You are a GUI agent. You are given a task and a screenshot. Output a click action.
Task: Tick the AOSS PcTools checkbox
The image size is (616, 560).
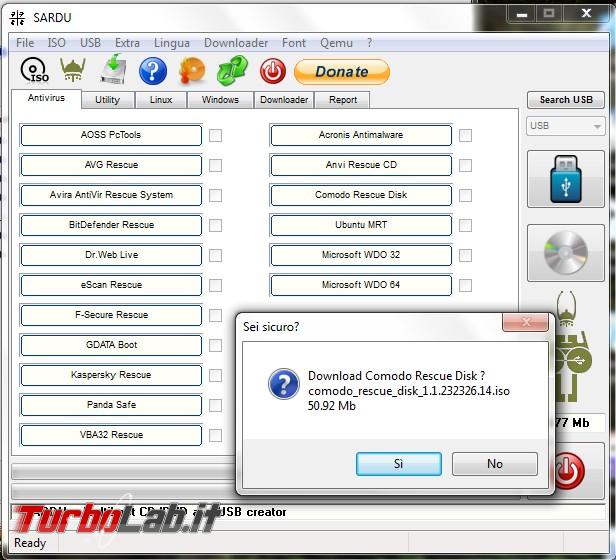tap(215, 136)
